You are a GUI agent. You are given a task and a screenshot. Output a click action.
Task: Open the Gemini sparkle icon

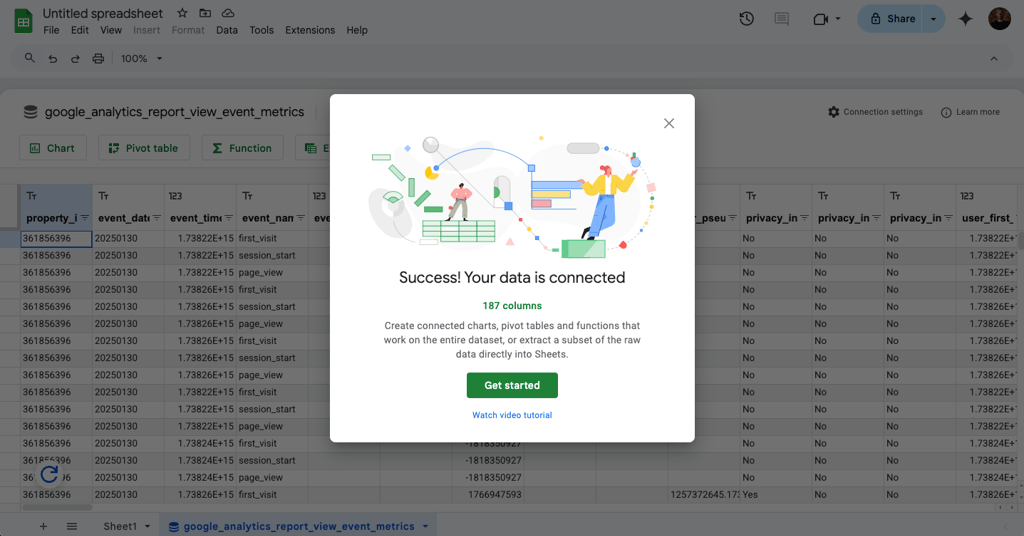coord(965,19)
